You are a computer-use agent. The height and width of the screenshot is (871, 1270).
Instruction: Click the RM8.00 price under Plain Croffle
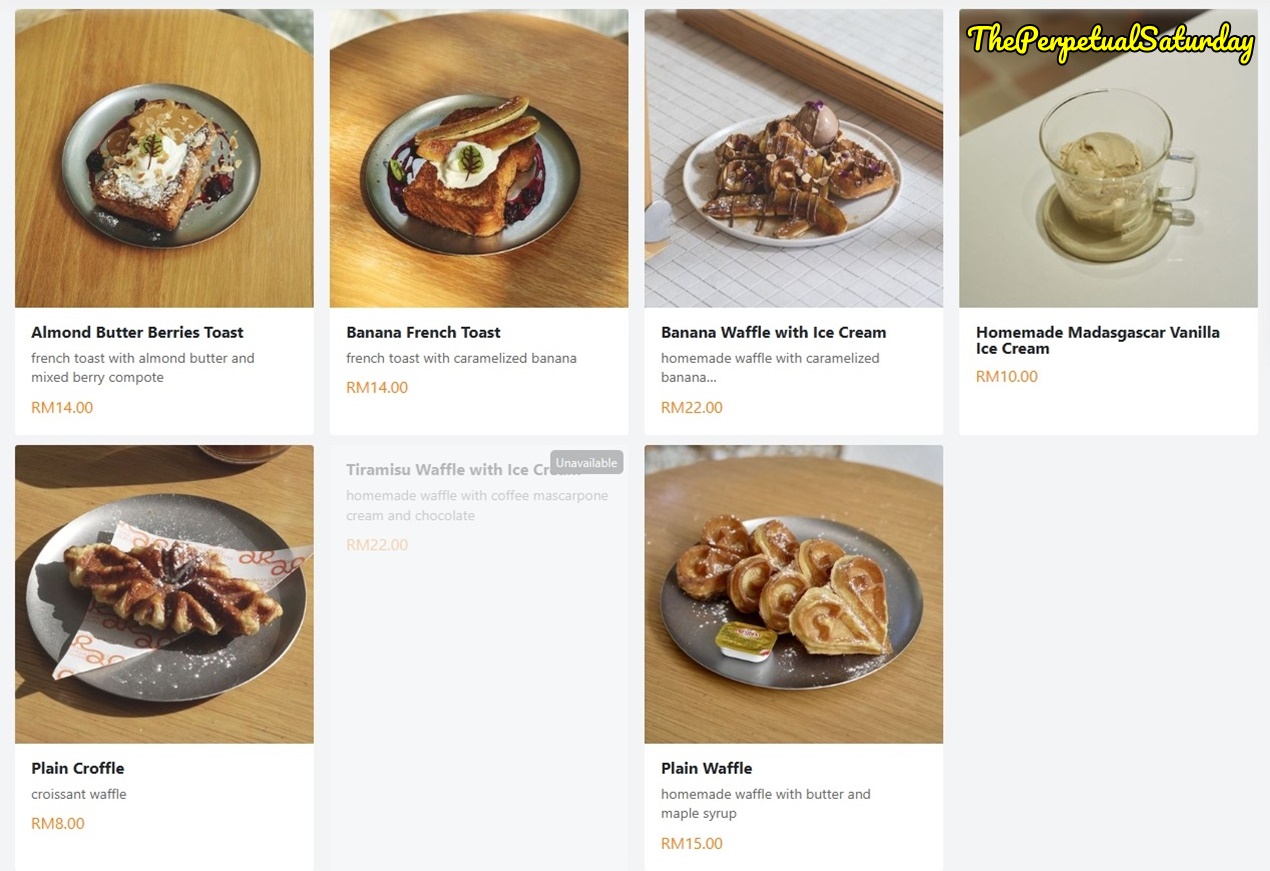coord(58,824)
